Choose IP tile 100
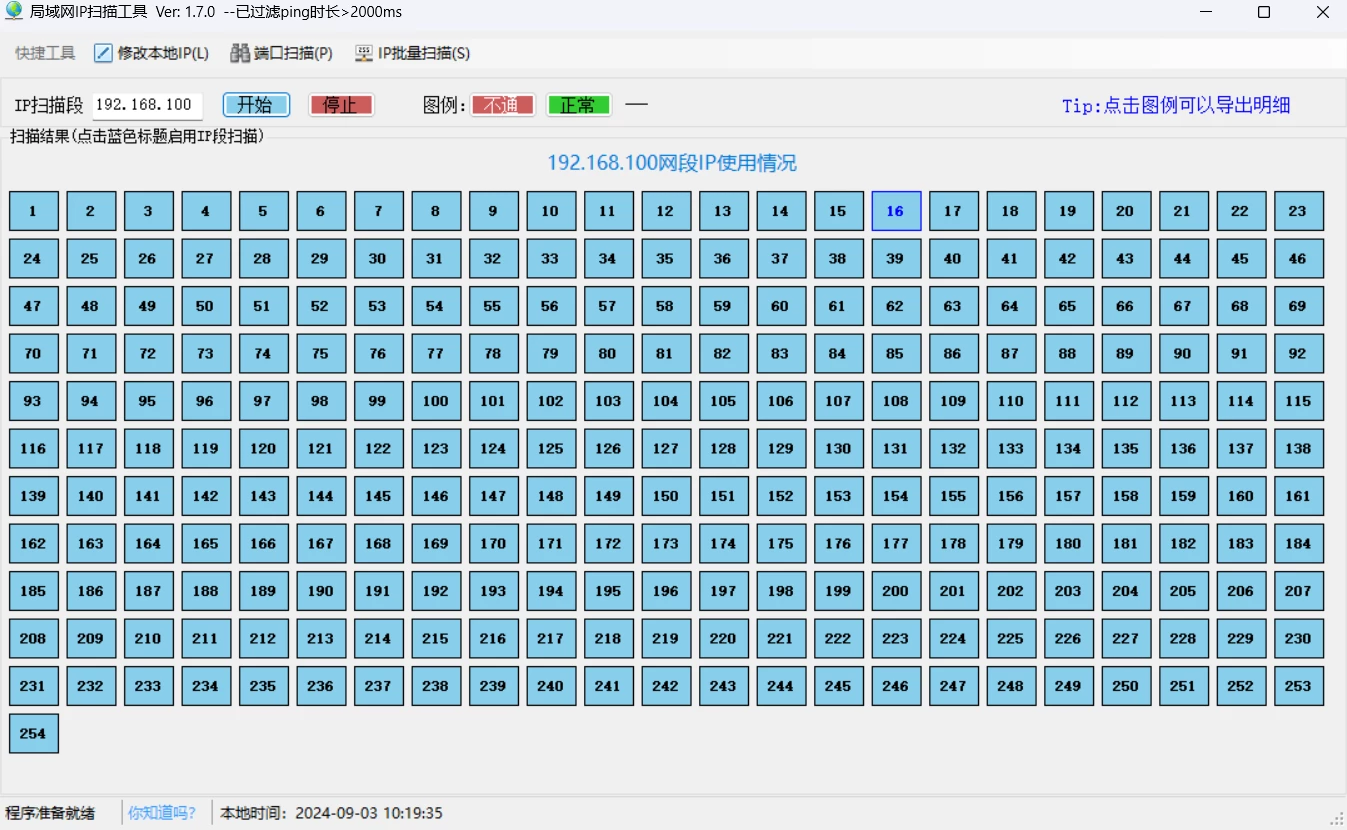 click(435, 401)
